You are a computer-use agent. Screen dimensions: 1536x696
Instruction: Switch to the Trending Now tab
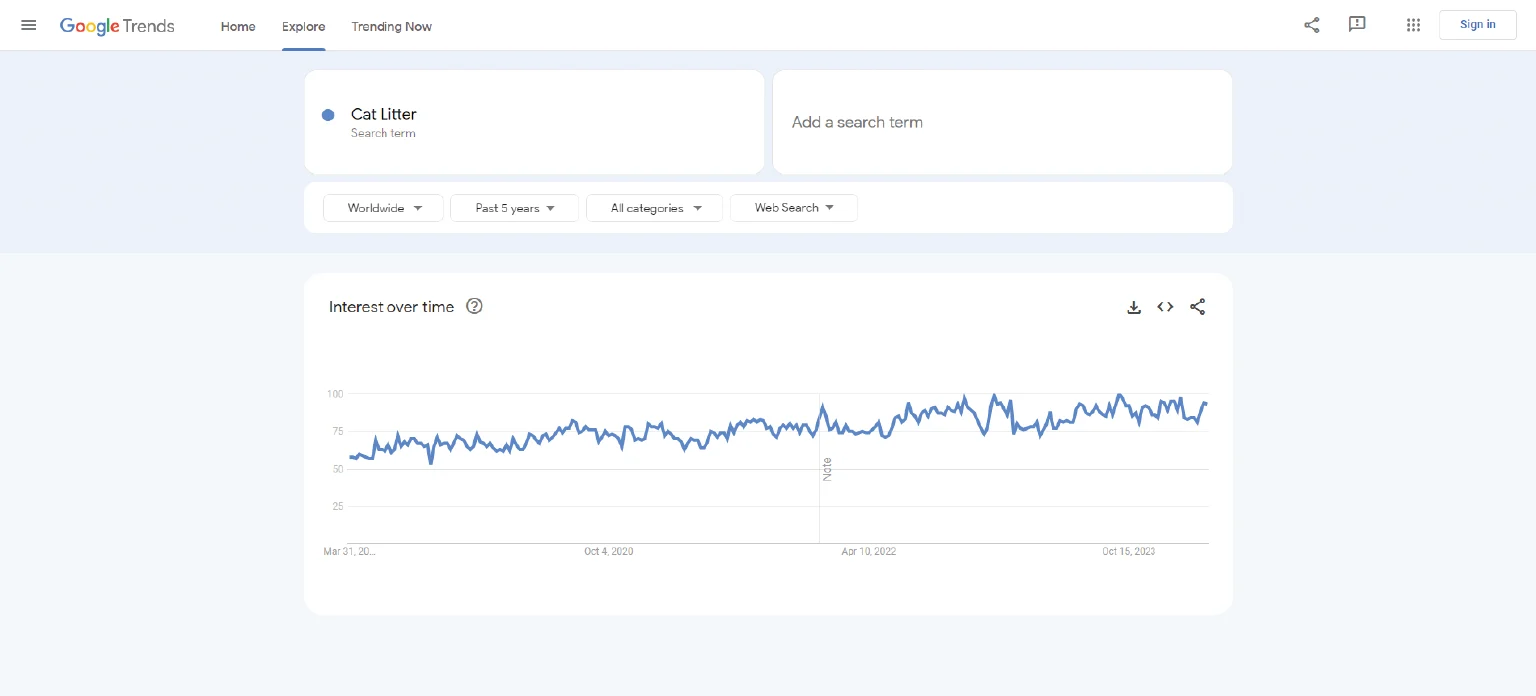coord(391,27)
